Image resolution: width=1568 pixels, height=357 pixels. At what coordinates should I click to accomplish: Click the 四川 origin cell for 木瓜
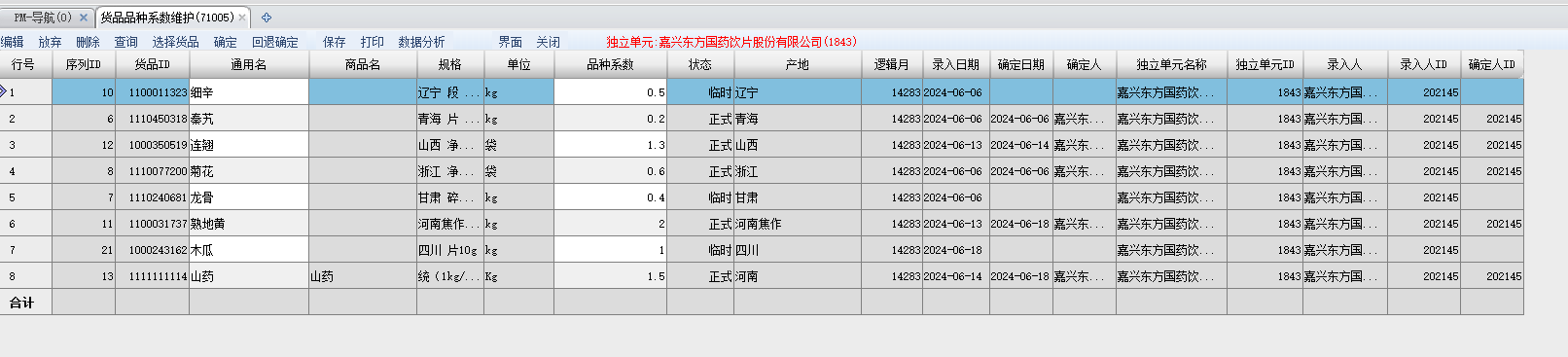(798, 250)
